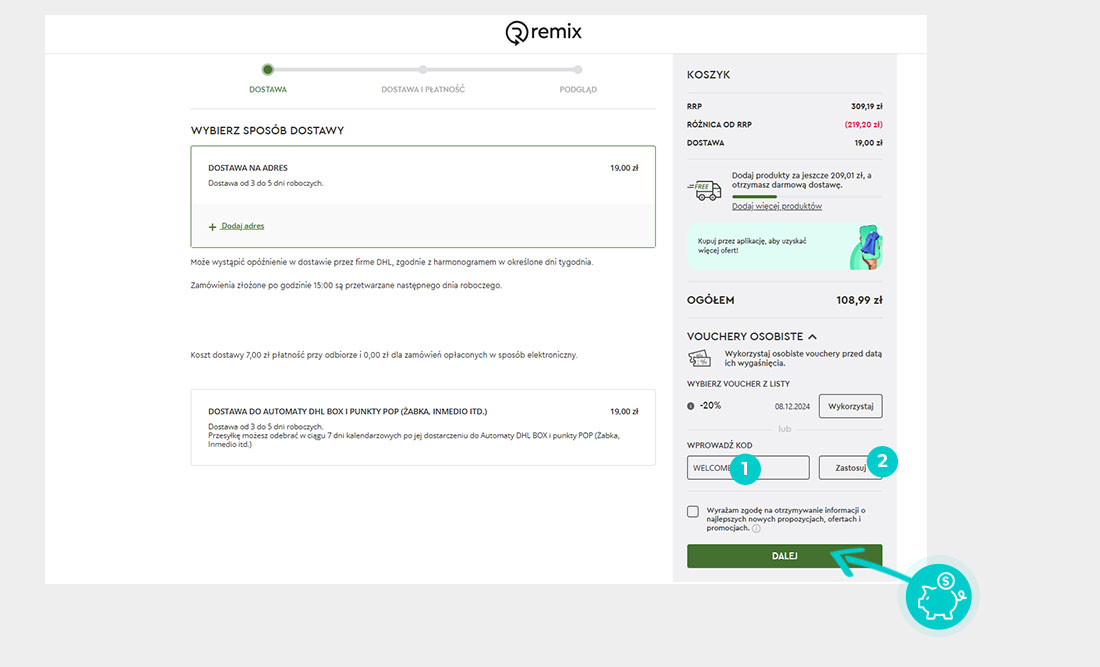Viewport: 1100px width, 667px height.
Task: Click the OGÓŁEM label
Action: pyautogui.click(x=711, y=300)
